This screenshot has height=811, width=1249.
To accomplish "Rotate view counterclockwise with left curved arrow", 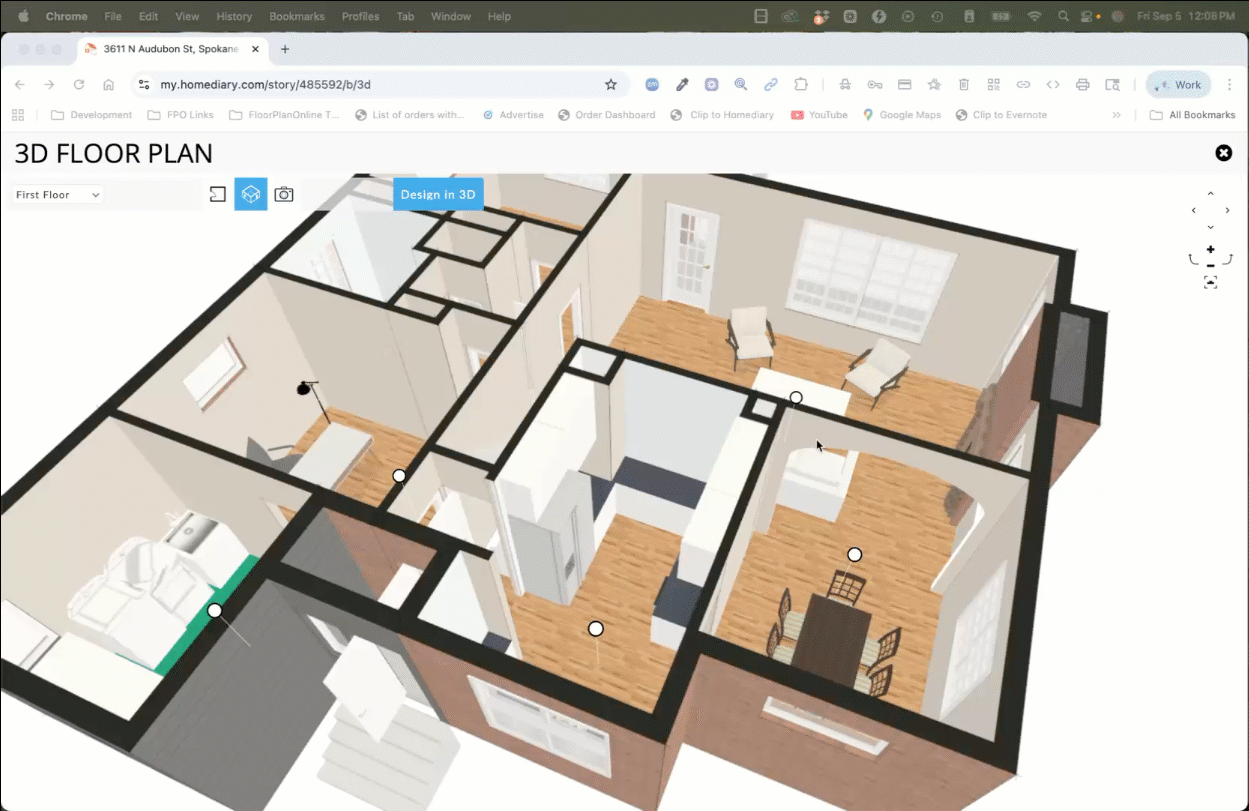I will pyautogui.click(x=1193, y=259).
